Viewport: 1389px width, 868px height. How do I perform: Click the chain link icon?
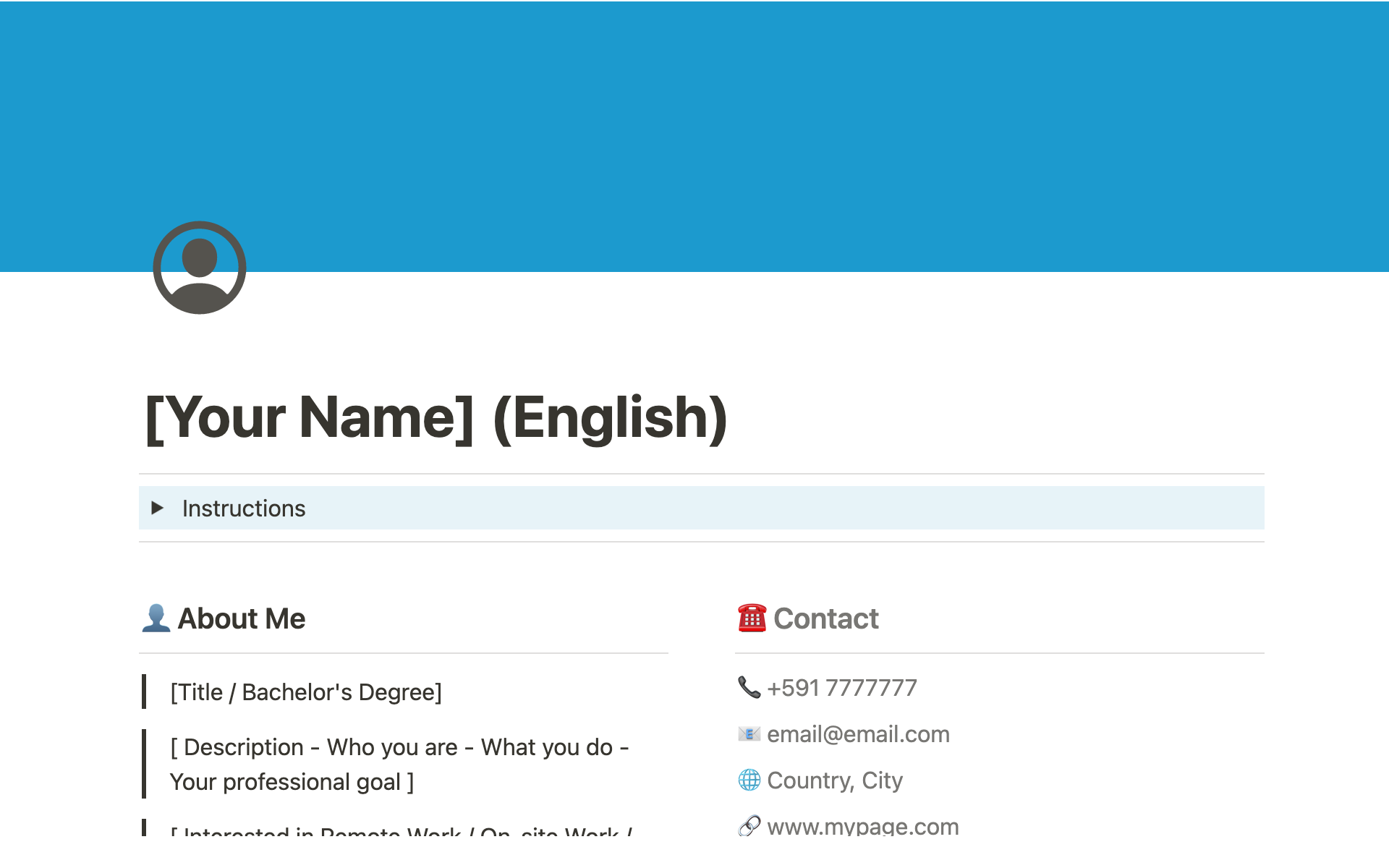pos(749,825)
